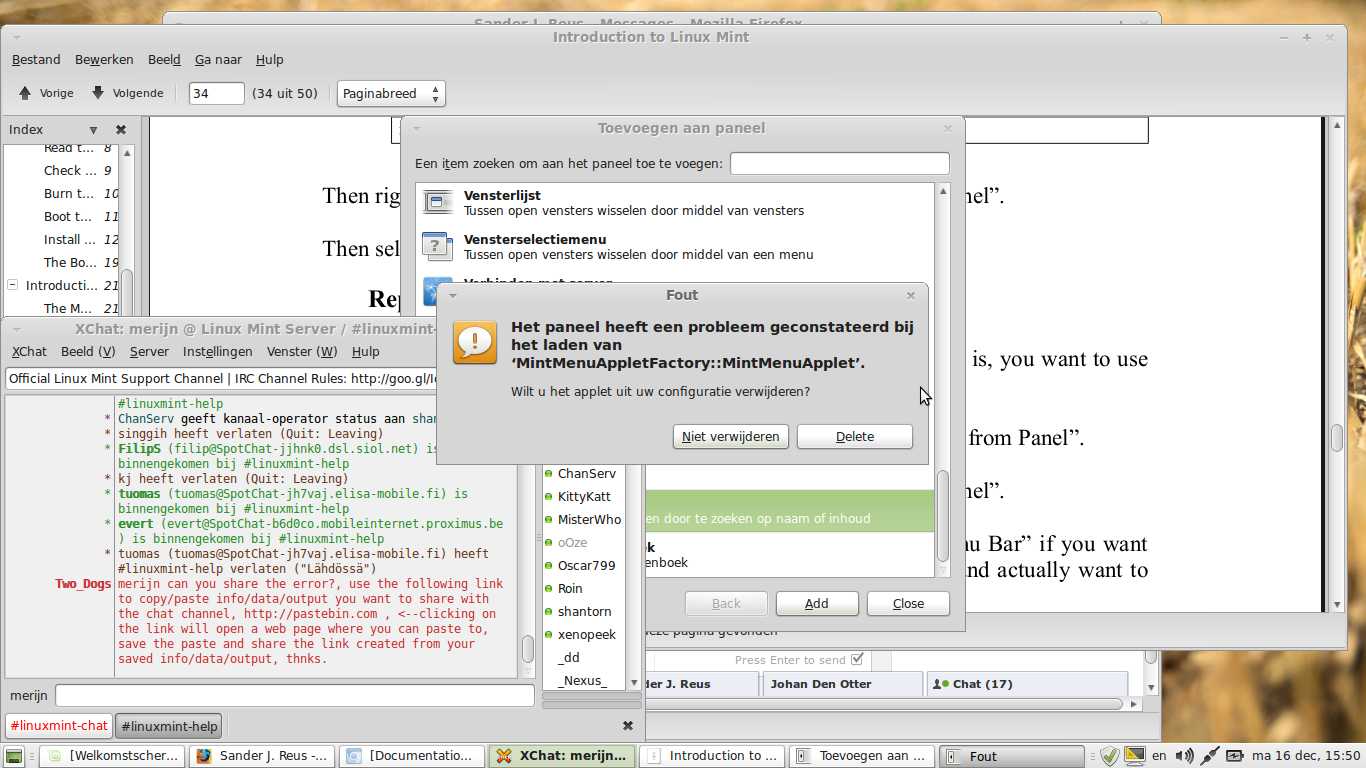Toggle Press Enter to send checkbox
This screenshot has width=1366, height=768.
[x=856, y=660]
